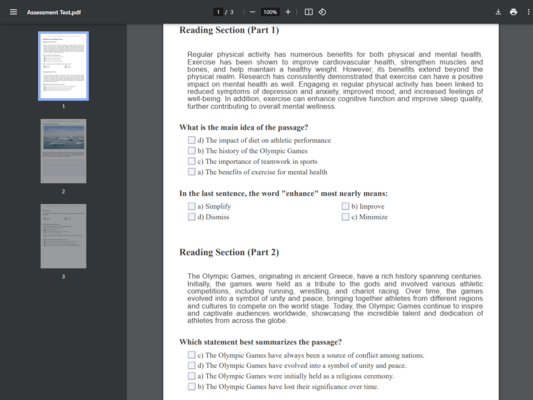This screenshot has width=533, height=400.
Task: Click the total pages count '3' in toolbar
Action: tap(232, 12)
